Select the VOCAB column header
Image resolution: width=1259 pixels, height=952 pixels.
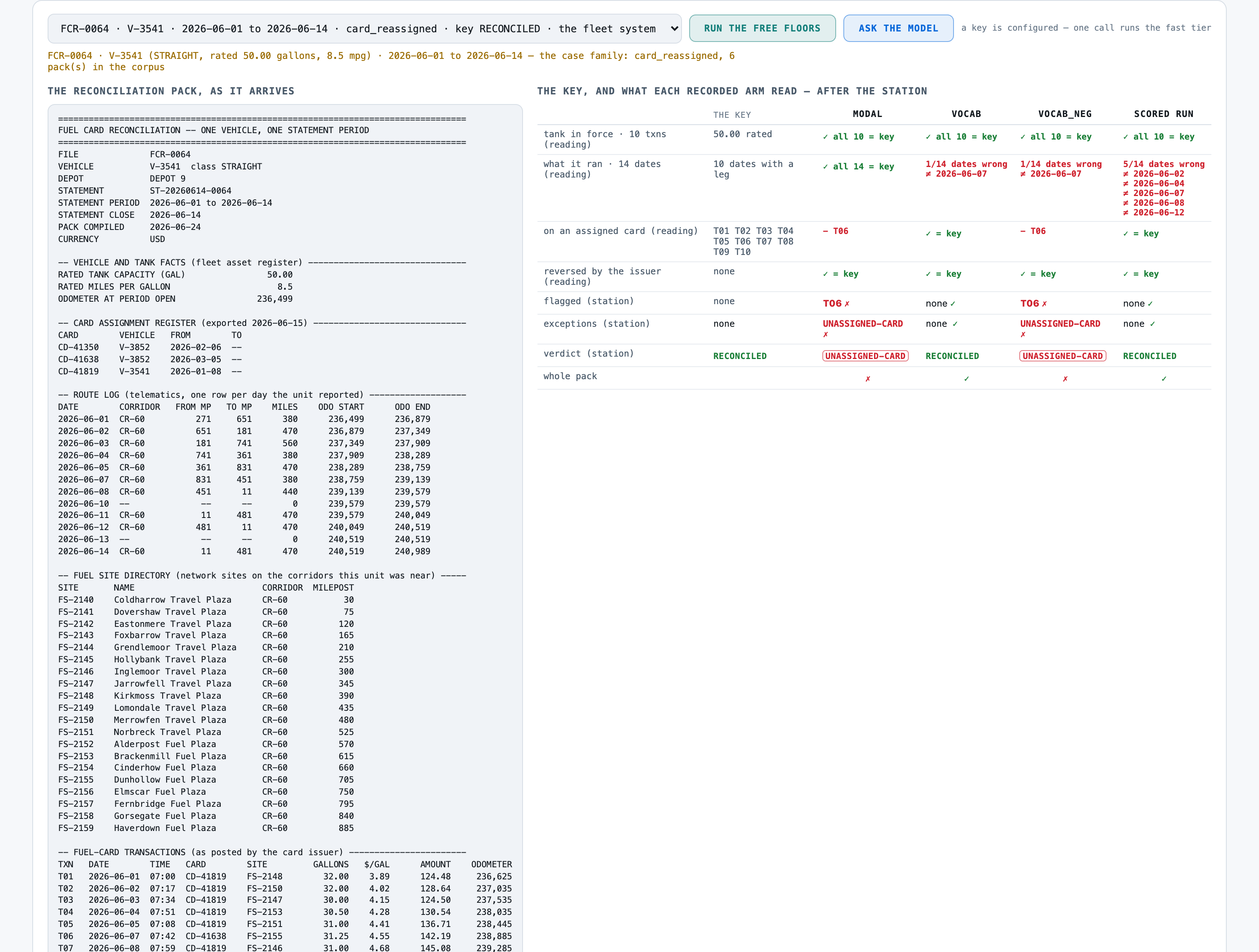[x=966, y=114]
